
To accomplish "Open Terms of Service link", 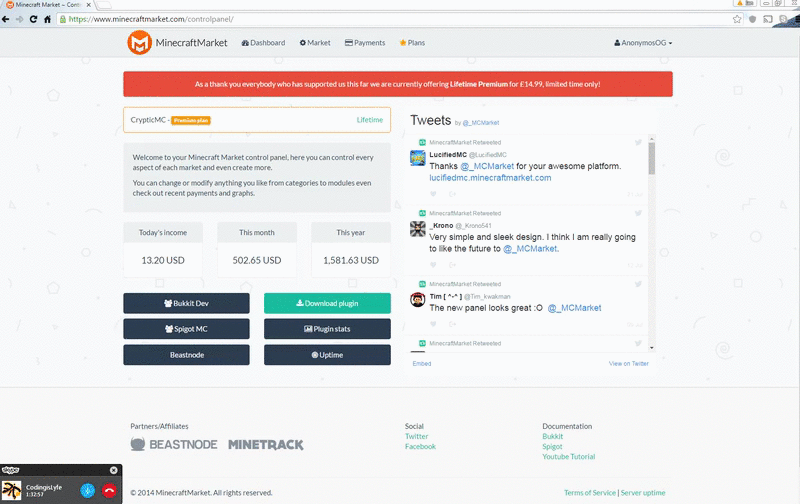I will 590,493.
